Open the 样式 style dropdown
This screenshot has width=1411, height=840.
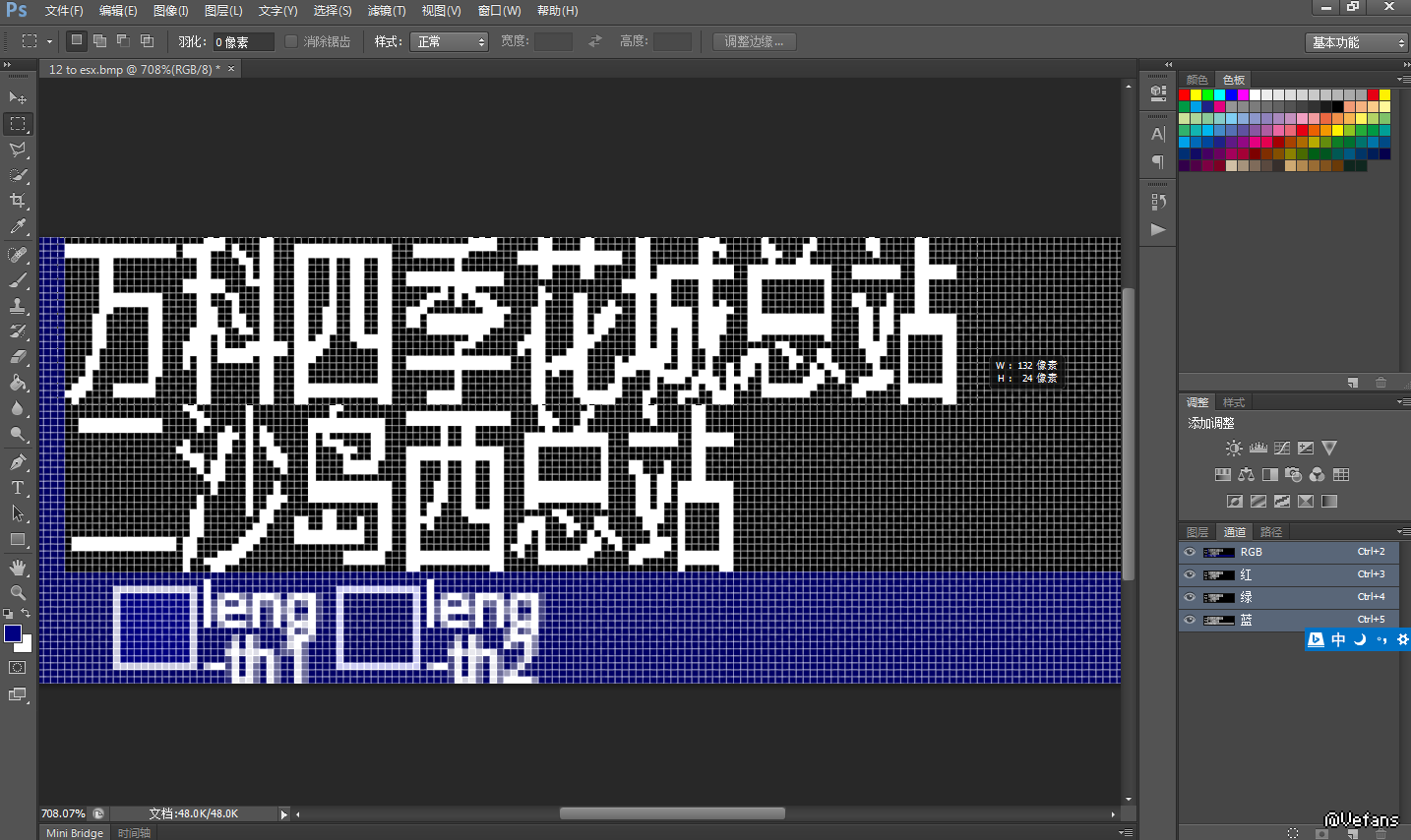pyautogui.click(x=450, y=42)
